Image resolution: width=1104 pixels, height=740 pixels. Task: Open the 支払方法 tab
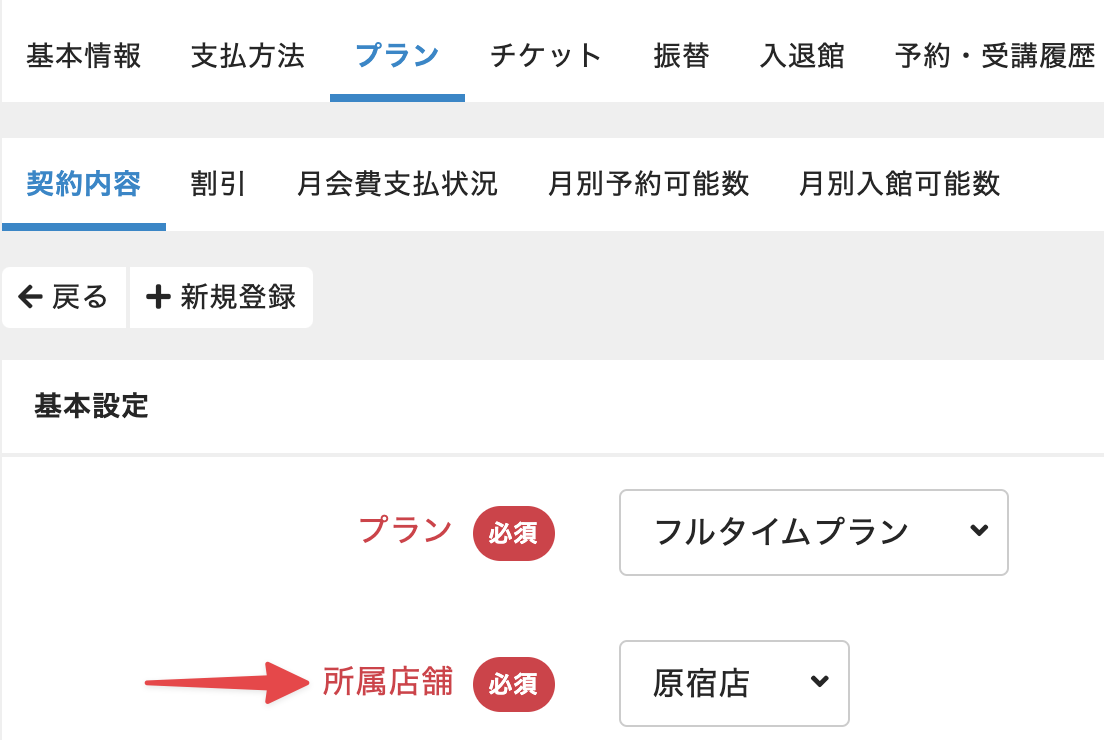(x=247, y=57)
